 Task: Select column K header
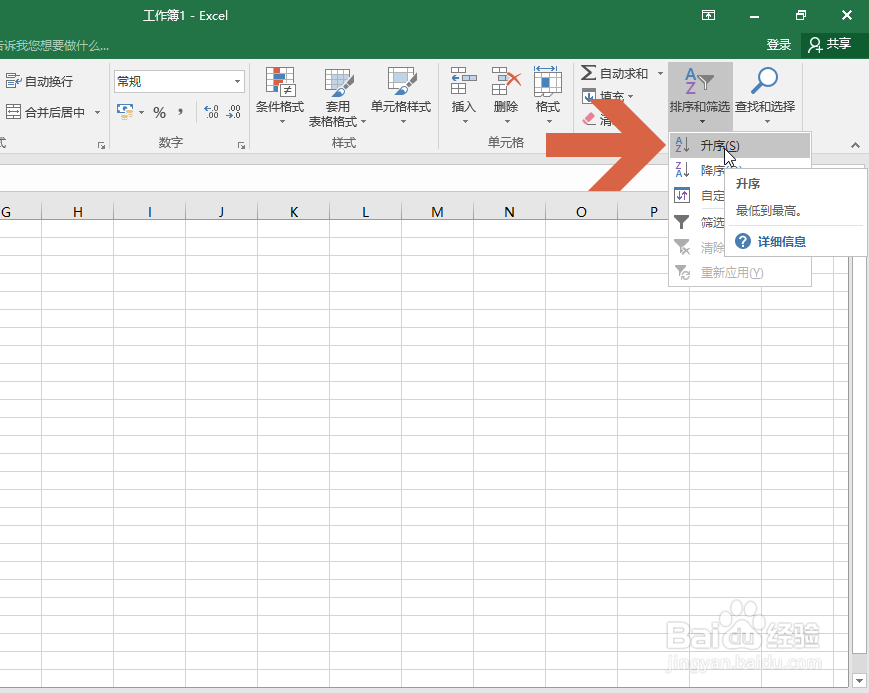294,212
